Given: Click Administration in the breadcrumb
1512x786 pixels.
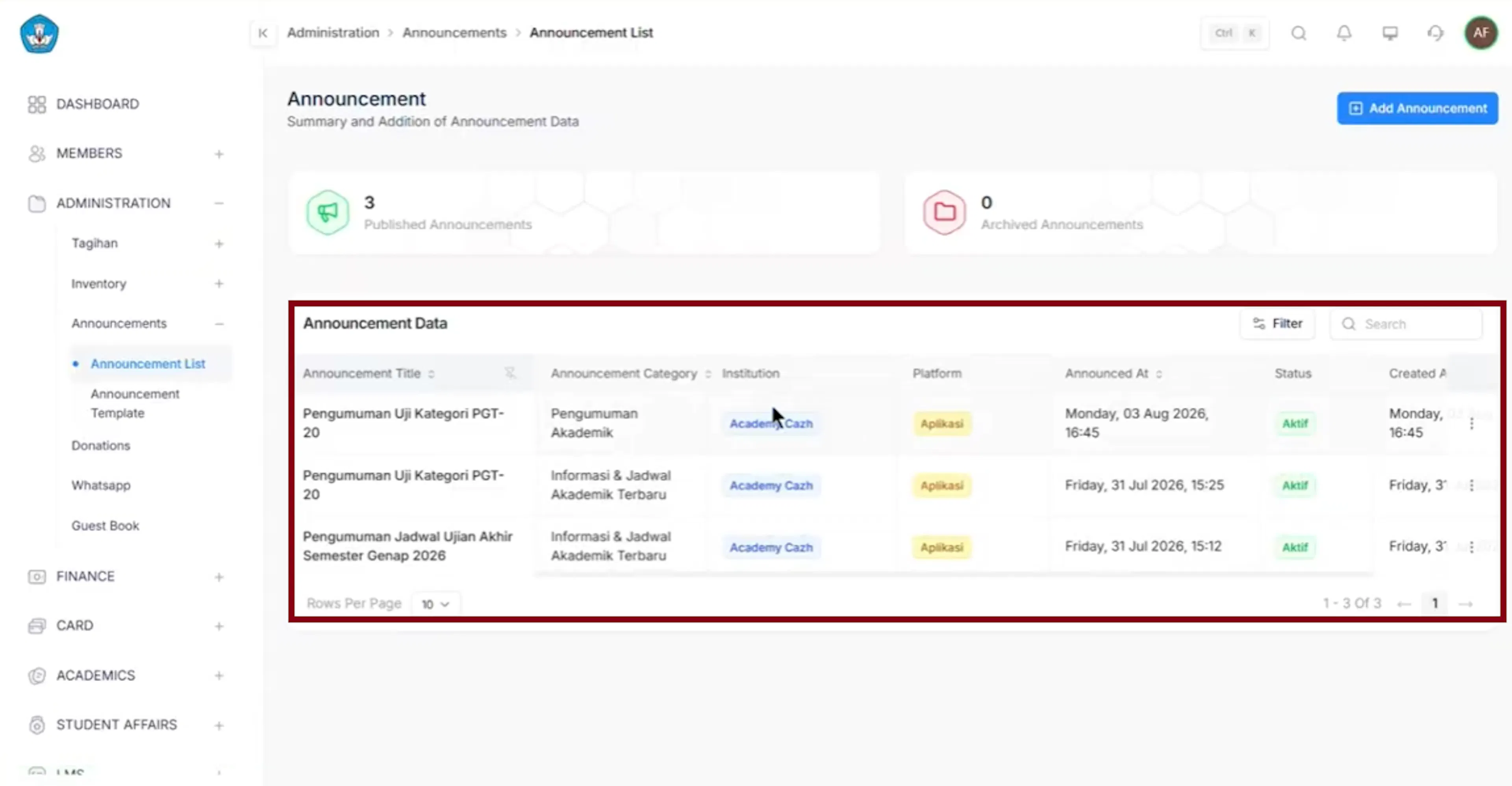Looking at the screenshot, I should 333,33.
